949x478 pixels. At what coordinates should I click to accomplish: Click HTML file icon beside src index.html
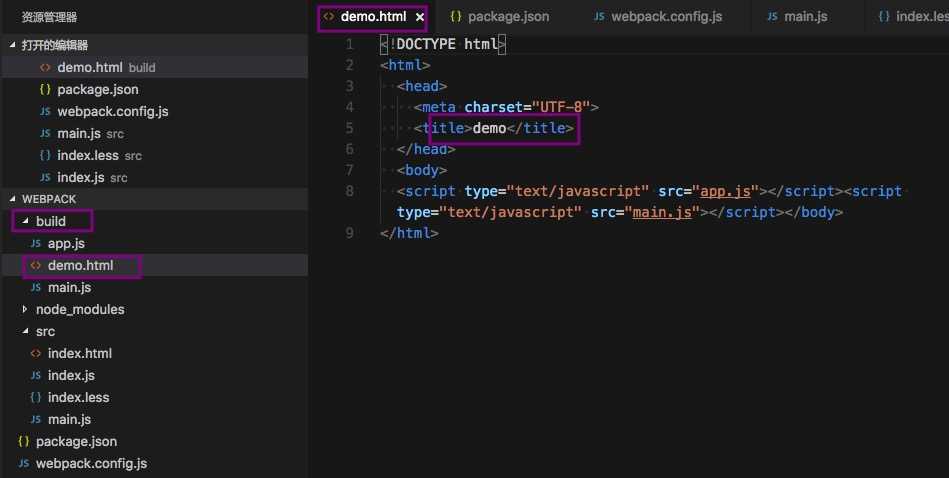[x=36, y=353]
